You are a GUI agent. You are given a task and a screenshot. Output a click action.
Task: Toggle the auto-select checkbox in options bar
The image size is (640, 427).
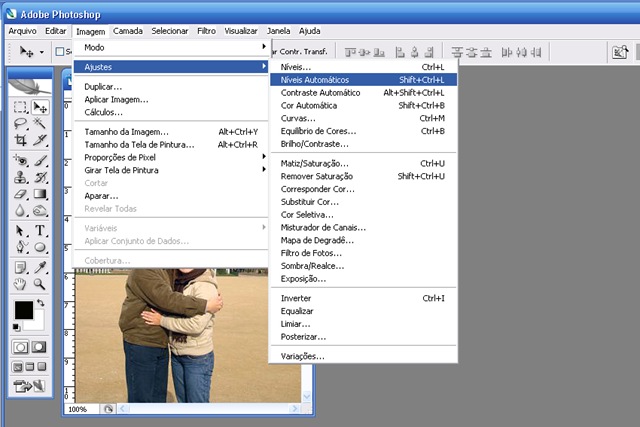pyautogui.click(x=60, y=51)
